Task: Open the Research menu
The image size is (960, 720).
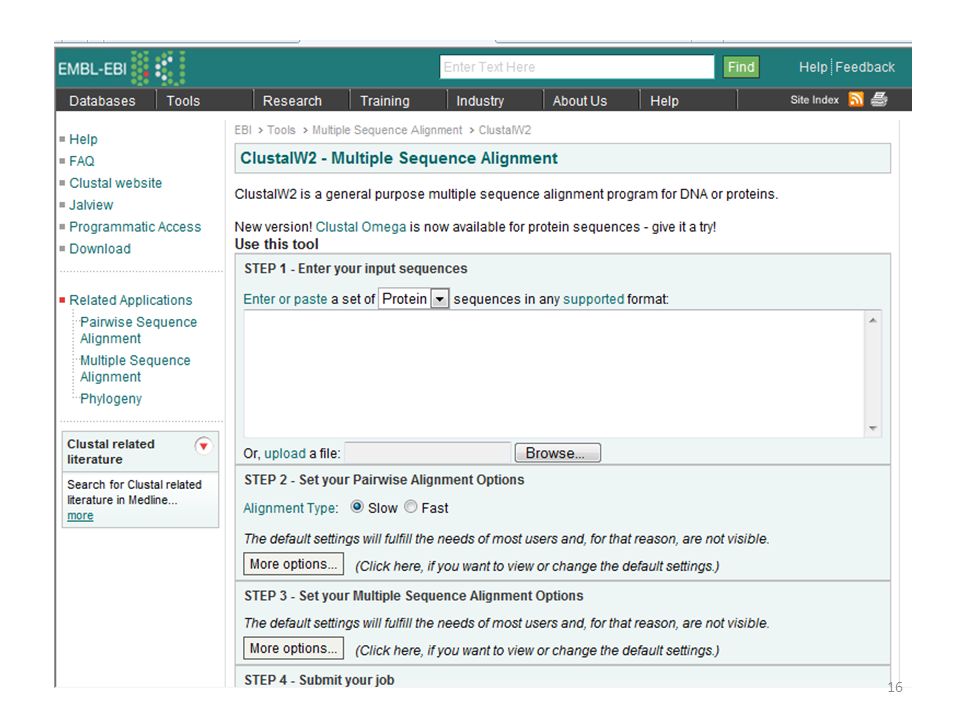Action: point(292,100)
